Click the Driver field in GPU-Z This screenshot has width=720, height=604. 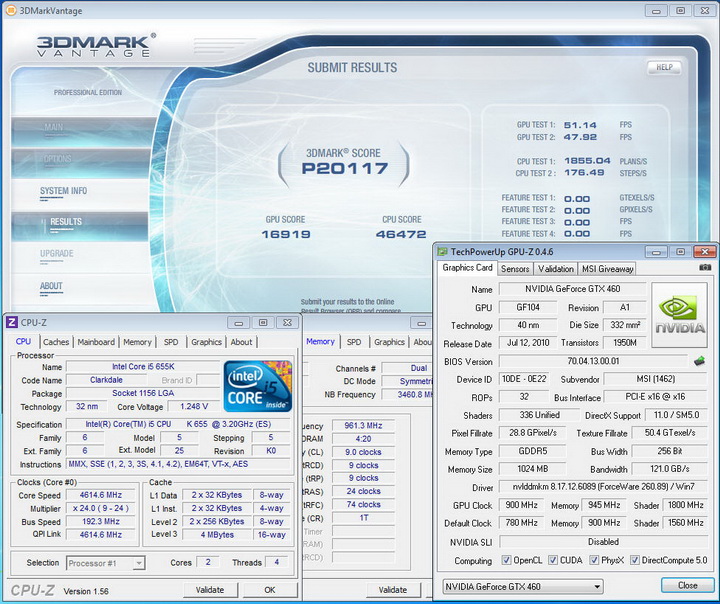[x=602, y=486]
